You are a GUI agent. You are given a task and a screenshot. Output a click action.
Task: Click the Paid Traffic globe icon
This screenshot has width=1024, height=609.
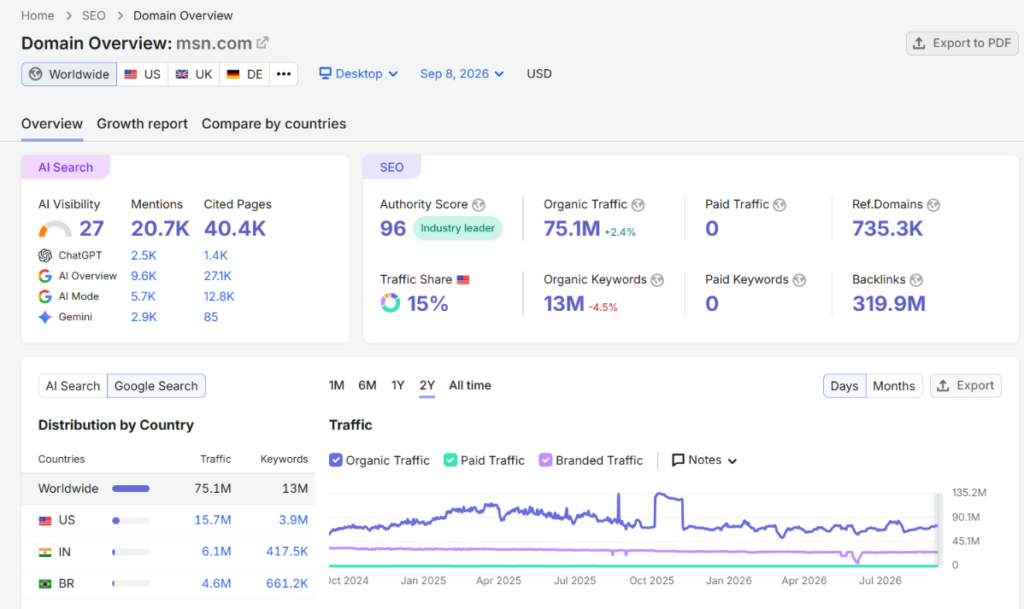pos(779,205)
